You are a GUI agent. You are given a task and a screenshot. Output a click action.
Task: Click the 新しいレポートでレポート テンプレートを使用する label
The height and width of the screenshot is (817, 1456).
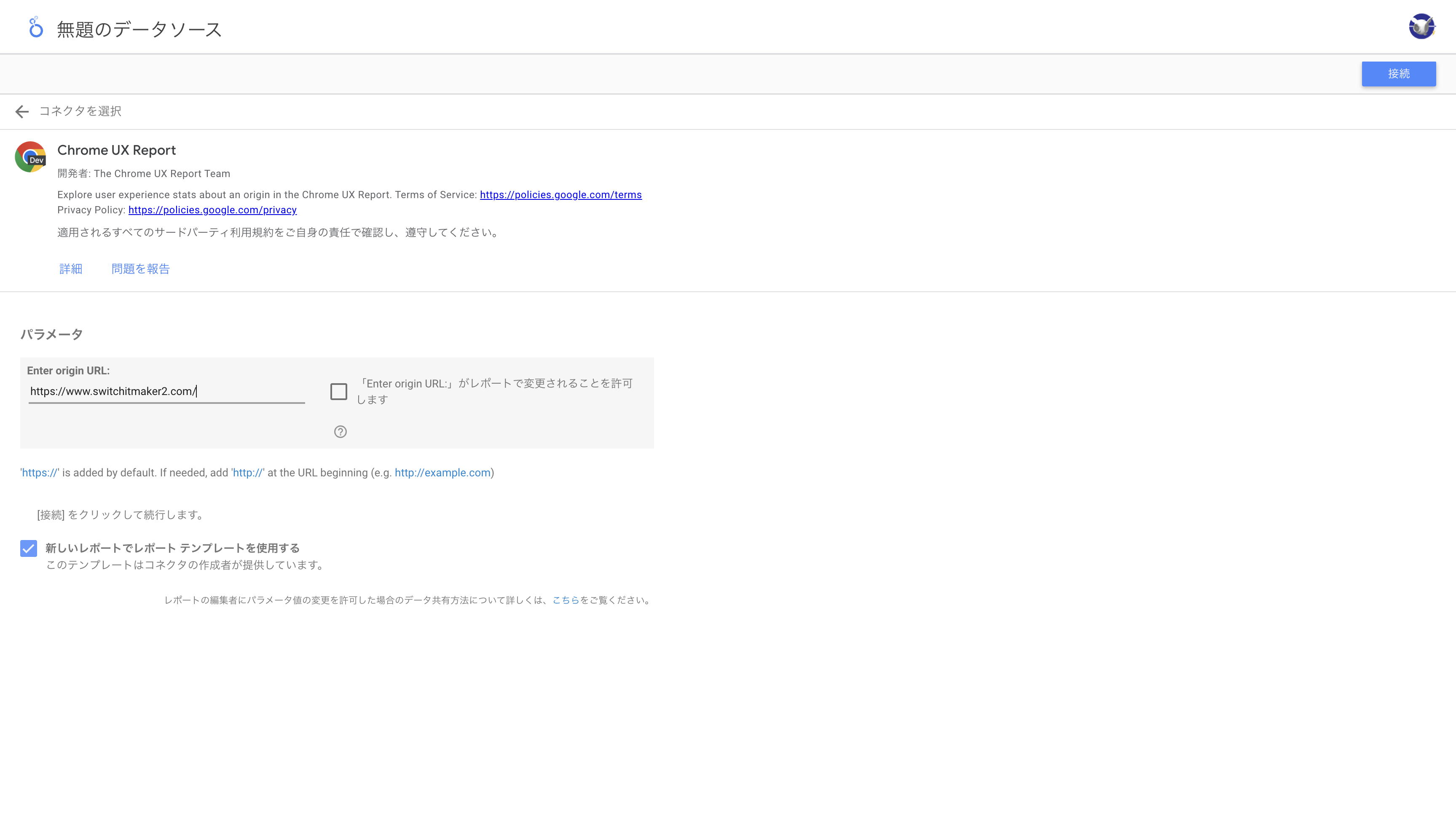pos(172,548)
